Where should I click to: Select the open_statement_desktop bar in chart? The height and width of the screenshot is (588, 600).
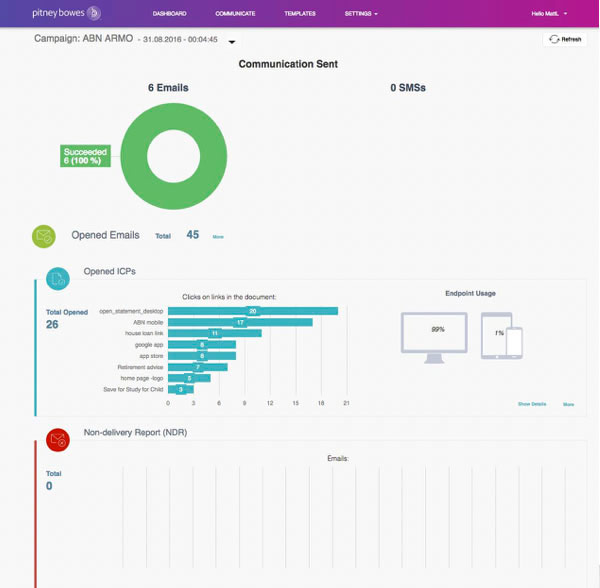(x=252, y=311)
